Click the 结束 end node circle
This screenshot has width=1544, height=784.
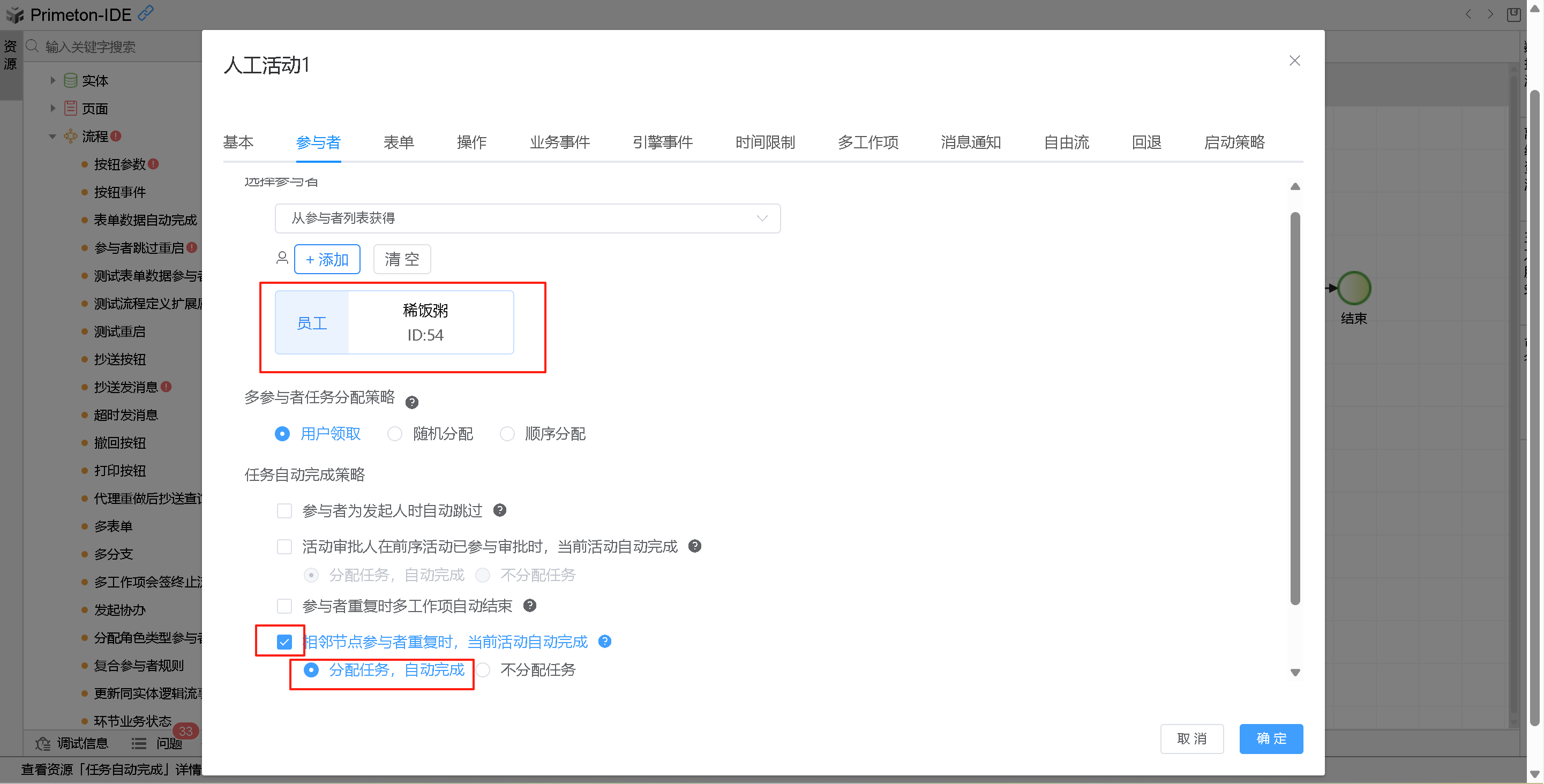coord(1353,288)
